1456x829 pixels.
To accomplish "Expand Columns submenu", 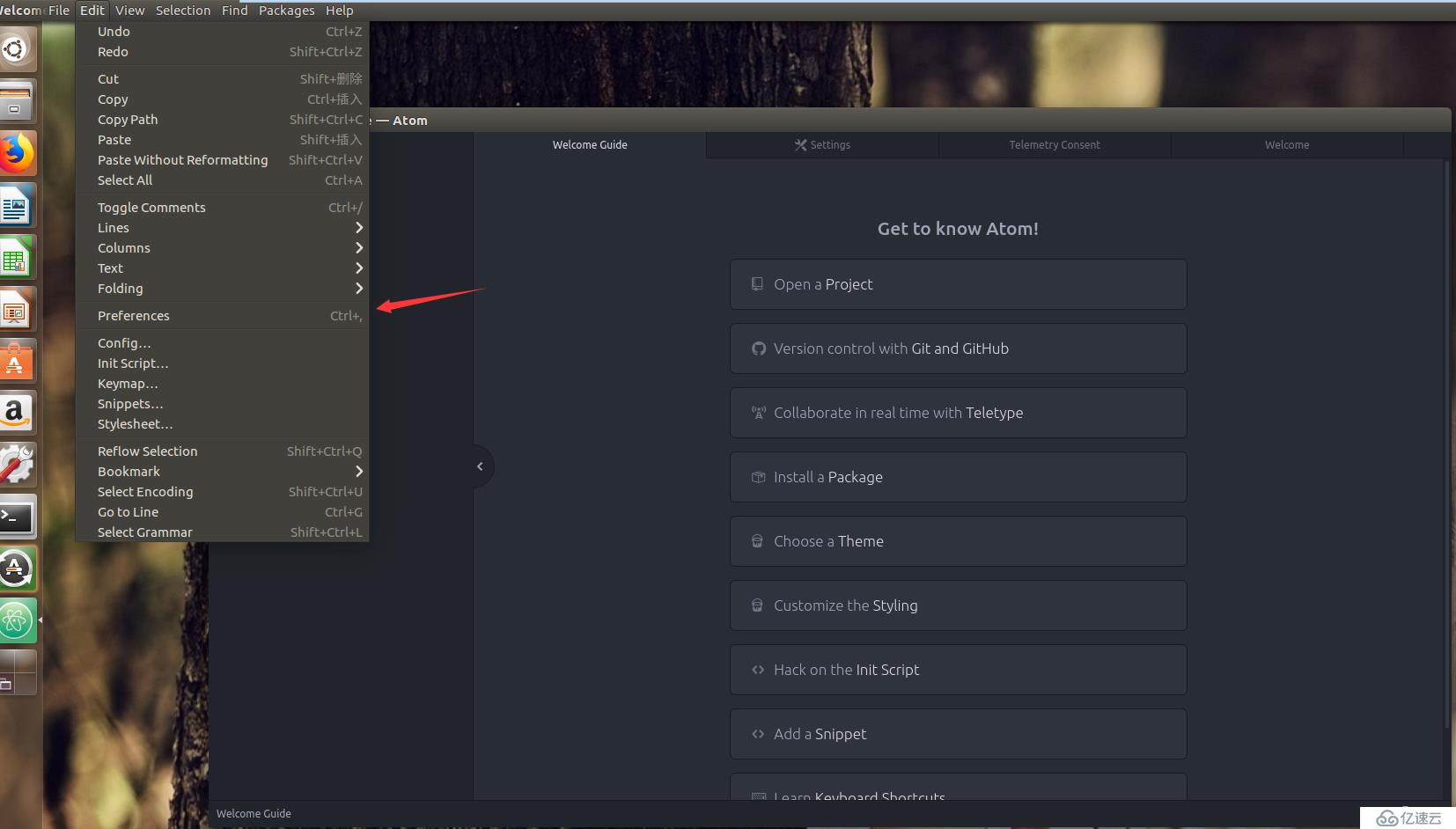I will click(358, 248).
